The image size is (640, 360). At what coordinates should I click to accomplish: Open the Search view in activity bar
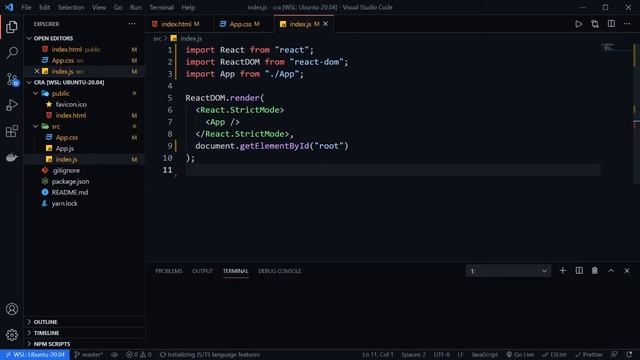[x=12, y=53]
